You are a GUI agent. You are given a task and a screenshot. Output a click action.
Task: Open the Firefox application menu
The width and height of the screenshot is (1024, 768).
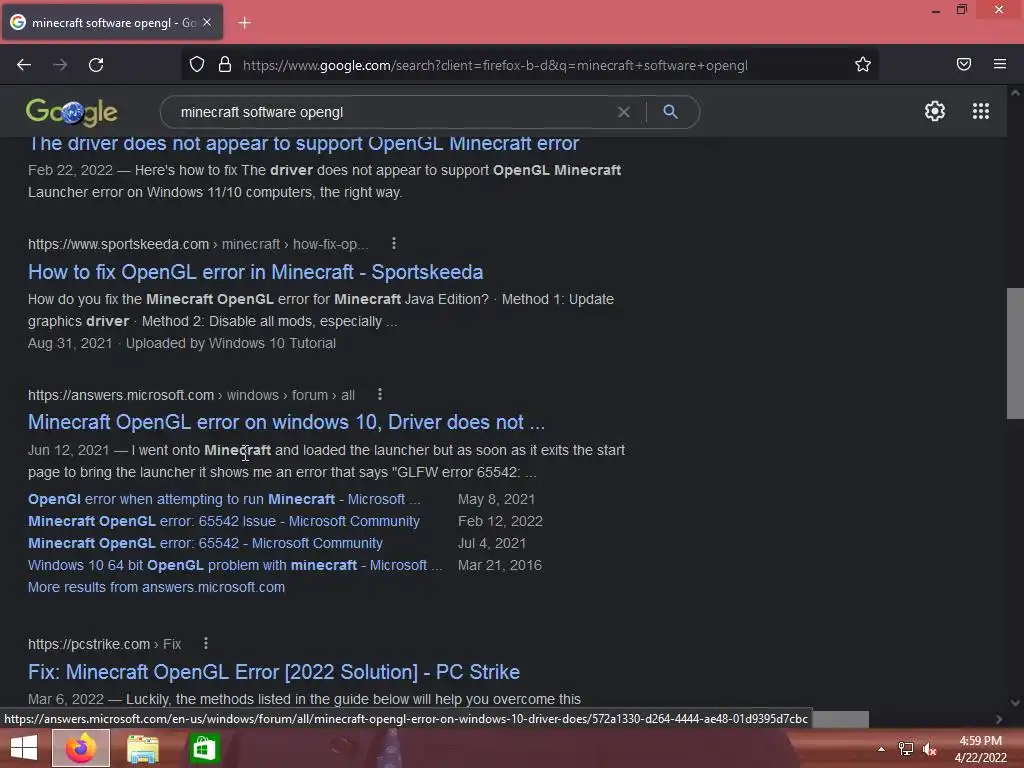pyautogui.click(x=1000, y=64)
